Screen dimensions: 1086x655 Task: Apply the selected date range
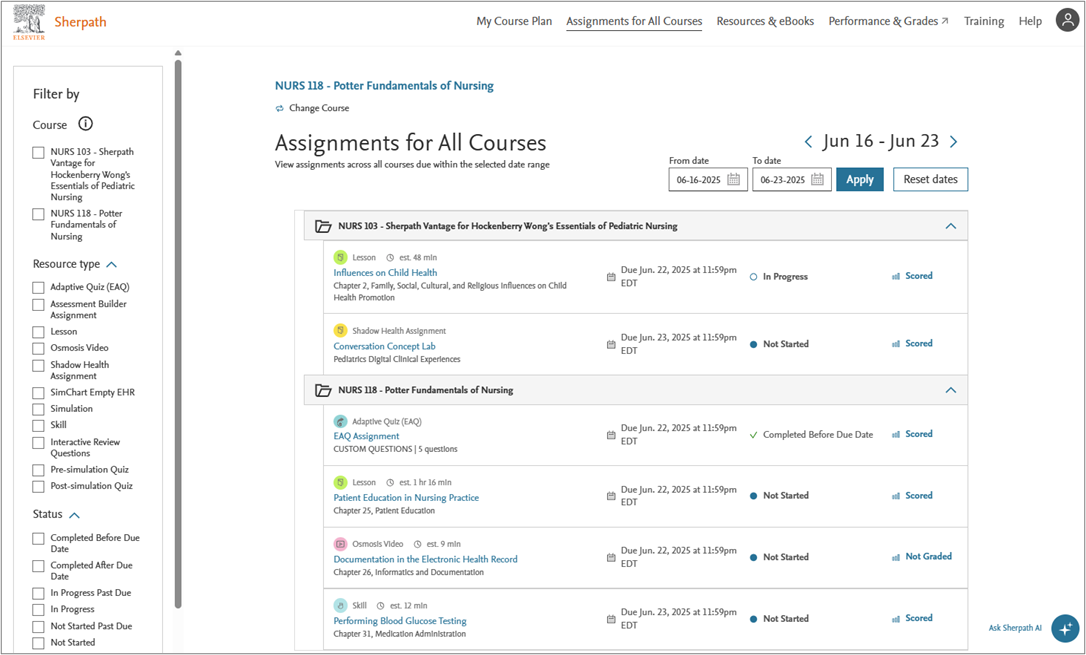tap(860, 179)
